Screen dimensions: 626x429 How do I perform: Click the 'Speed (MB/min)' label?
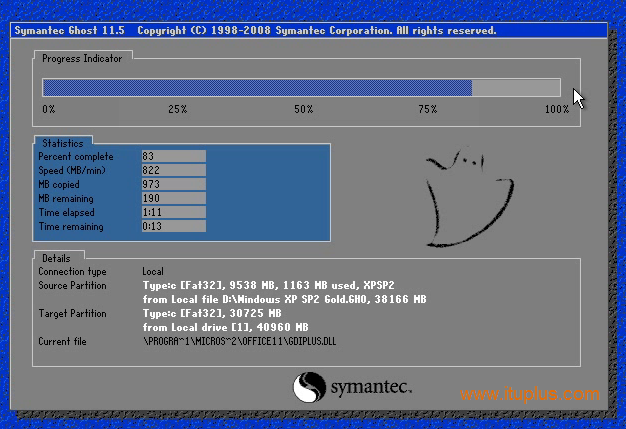[72, 170]
